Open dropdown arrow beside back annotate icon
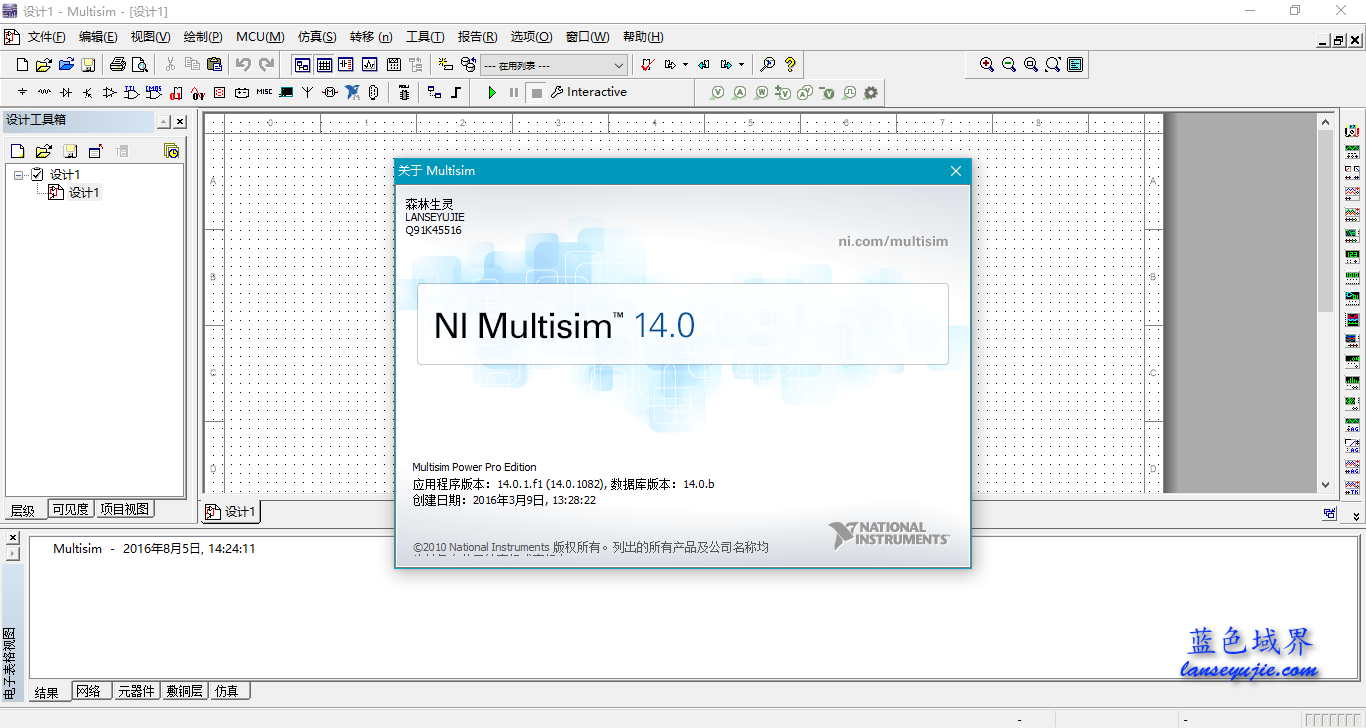The height and width of the screenshot is (728, 1366). (685, 65)
